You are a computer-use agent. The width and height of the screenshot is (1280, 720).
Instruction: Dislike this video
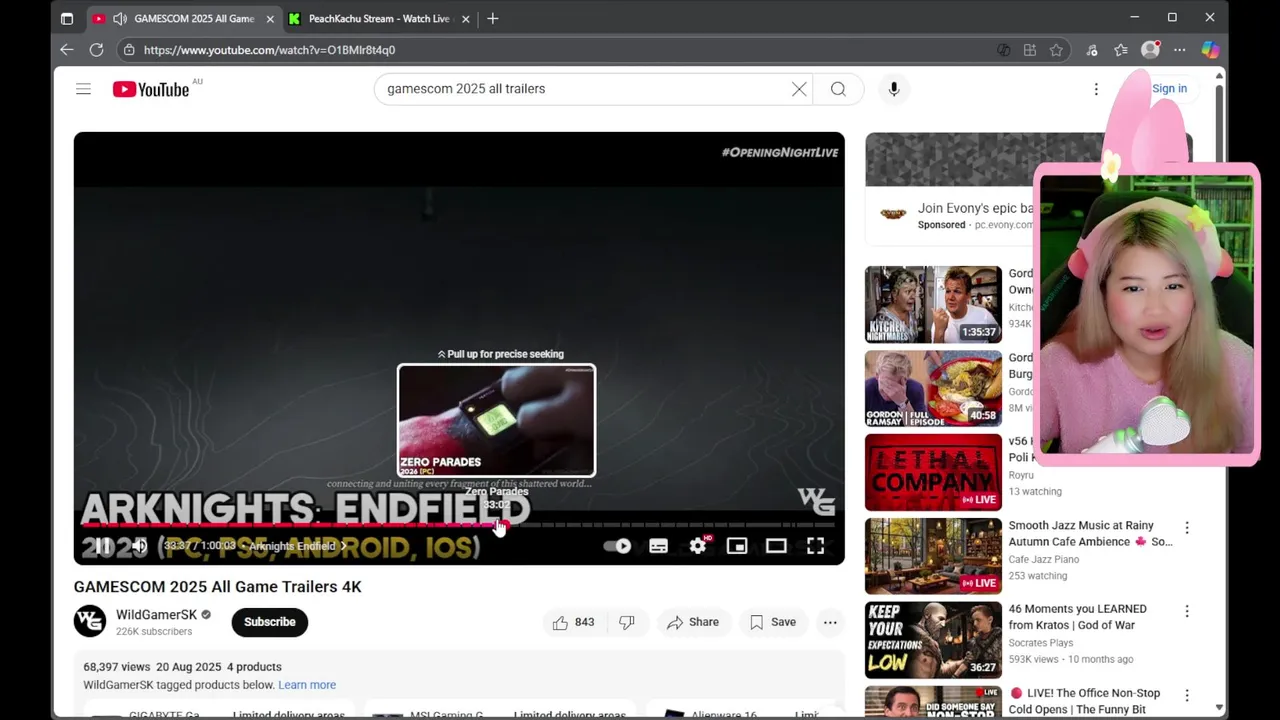coord(627,622)
